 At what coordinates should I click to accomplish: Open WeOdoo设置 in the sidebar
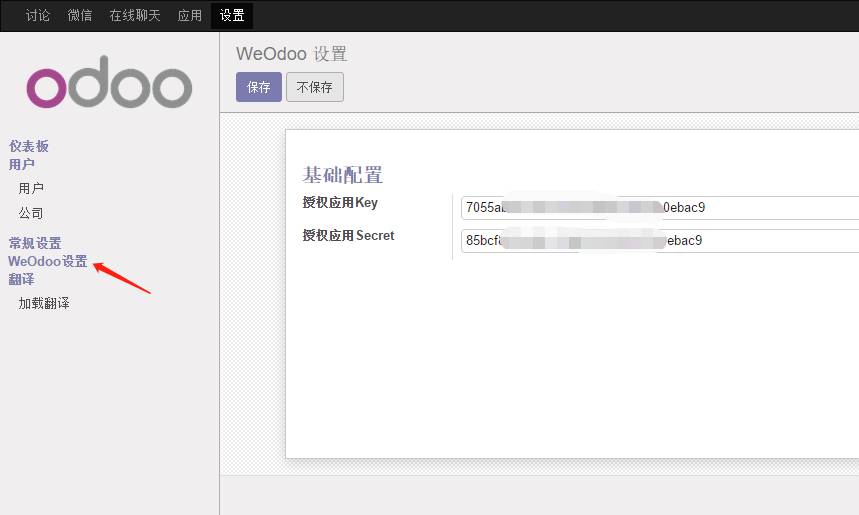(48, 261)
